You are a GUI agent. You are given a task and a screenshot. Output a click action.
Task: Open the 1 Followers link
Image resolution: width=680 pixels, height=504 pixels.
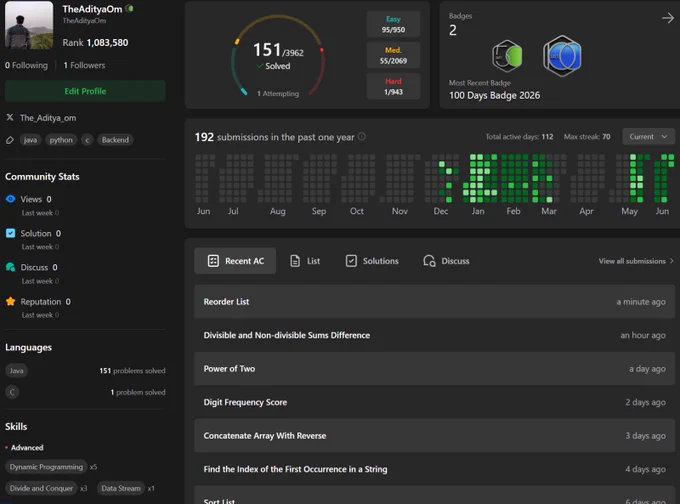tap(84, 65)
